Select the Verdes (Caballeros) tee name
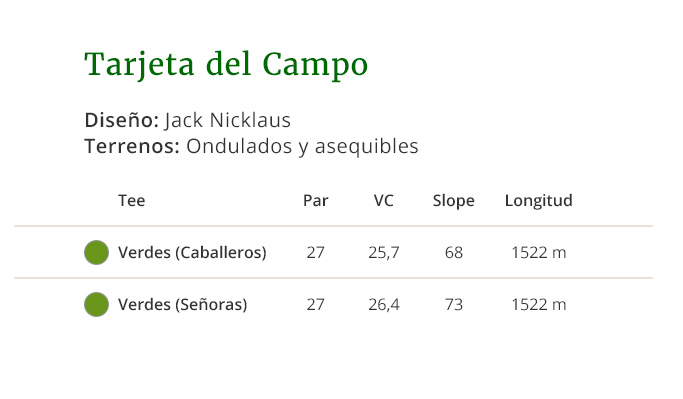683x399 pixels. click(x=192, y=253)
